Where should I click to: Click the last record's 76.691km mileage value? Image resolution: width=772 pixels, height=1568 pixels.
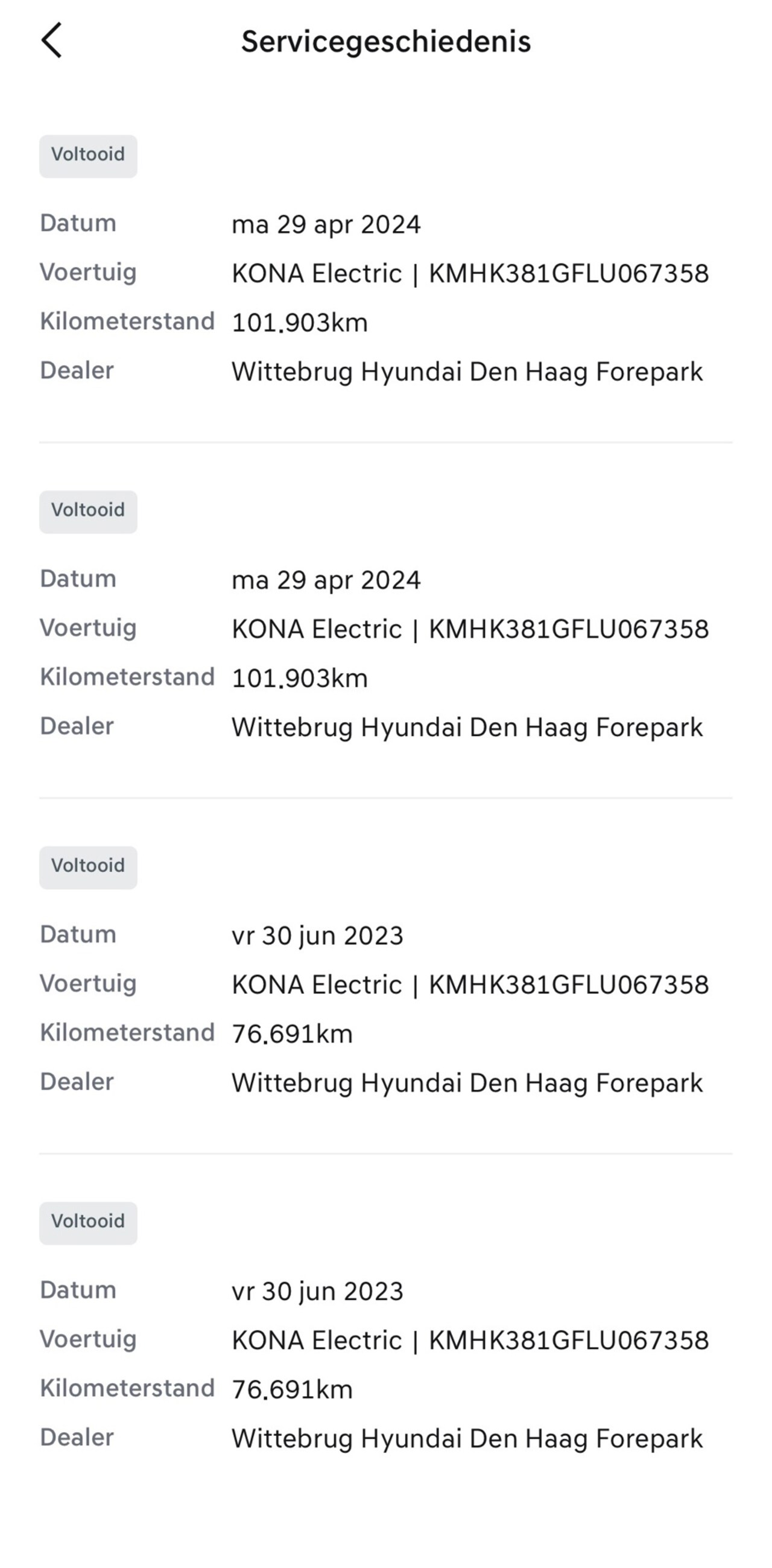[292, 1389]
